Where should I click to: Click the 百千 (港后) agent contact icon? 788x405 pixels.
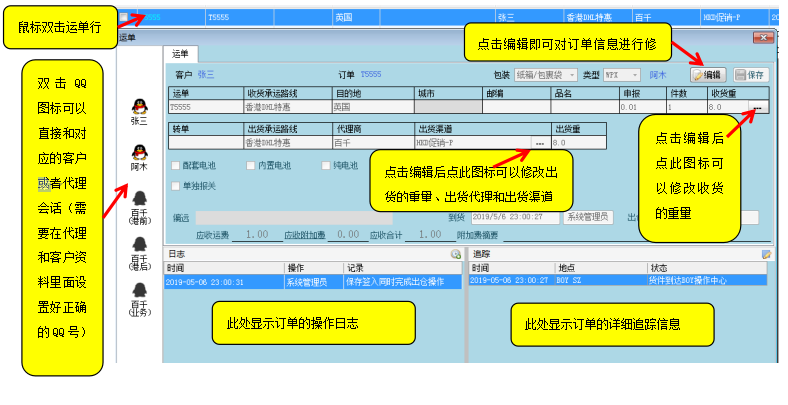click(x=139, y=244)
